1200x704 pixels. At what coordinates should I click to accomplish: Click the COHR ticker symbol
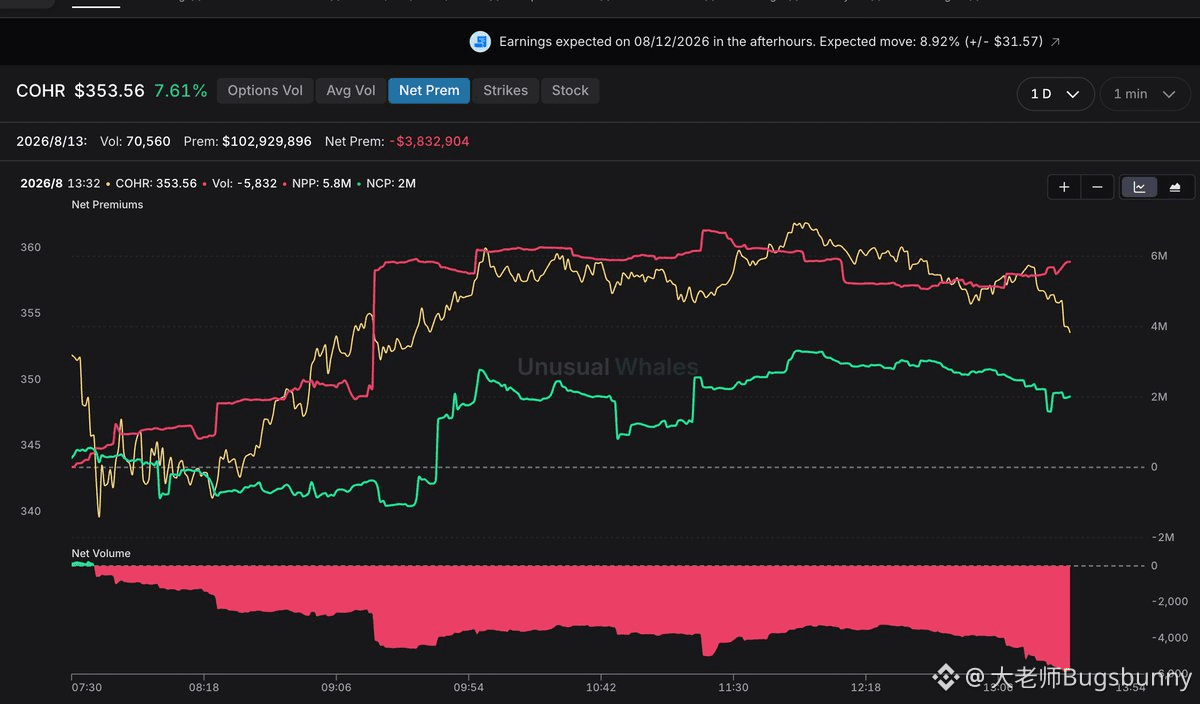coord(41,91)
